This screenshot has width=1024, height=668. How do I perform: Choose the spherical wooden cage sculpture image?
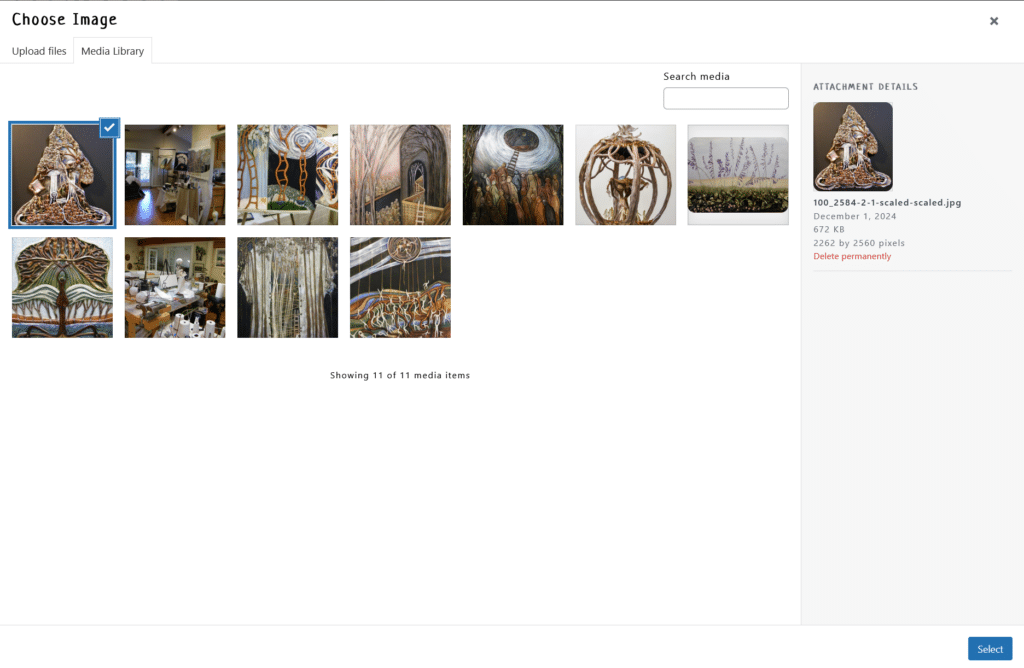pyautogui.click(x=625, y=175)
